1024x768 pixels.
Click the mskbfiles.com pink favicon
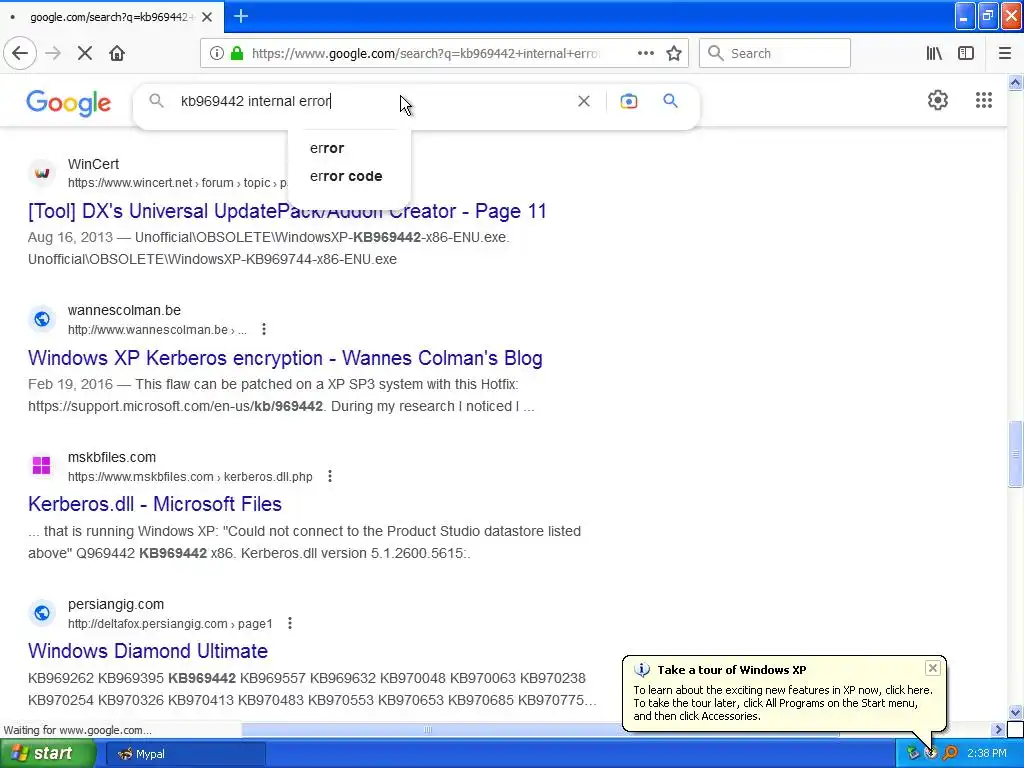pos(42,466)
